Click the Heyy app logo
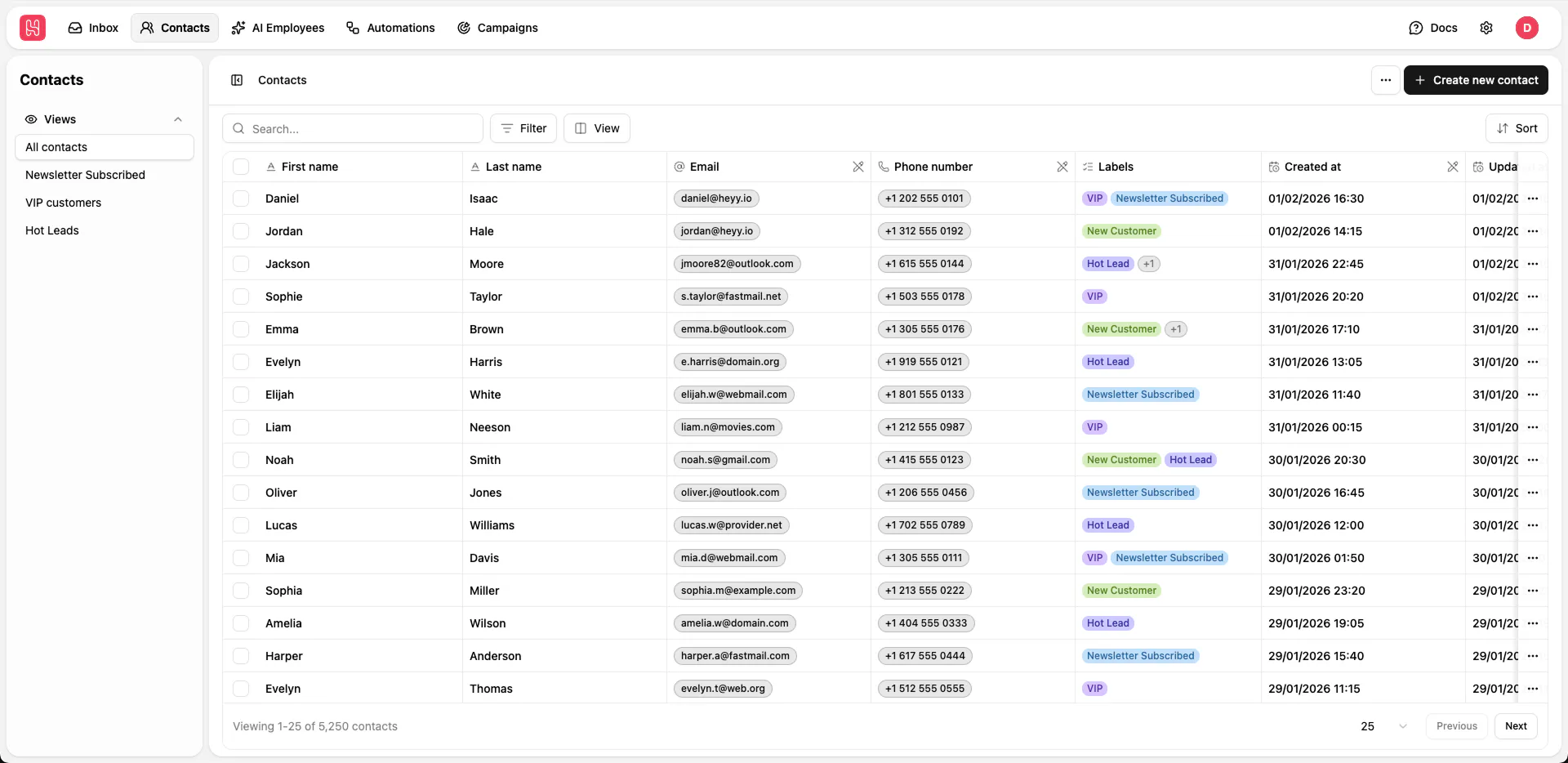The image size is (1568, 763). pos(33,28)
